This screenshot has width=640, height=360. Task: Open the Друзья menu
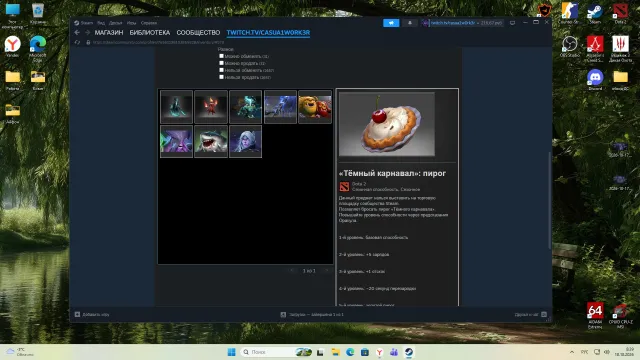116,23
